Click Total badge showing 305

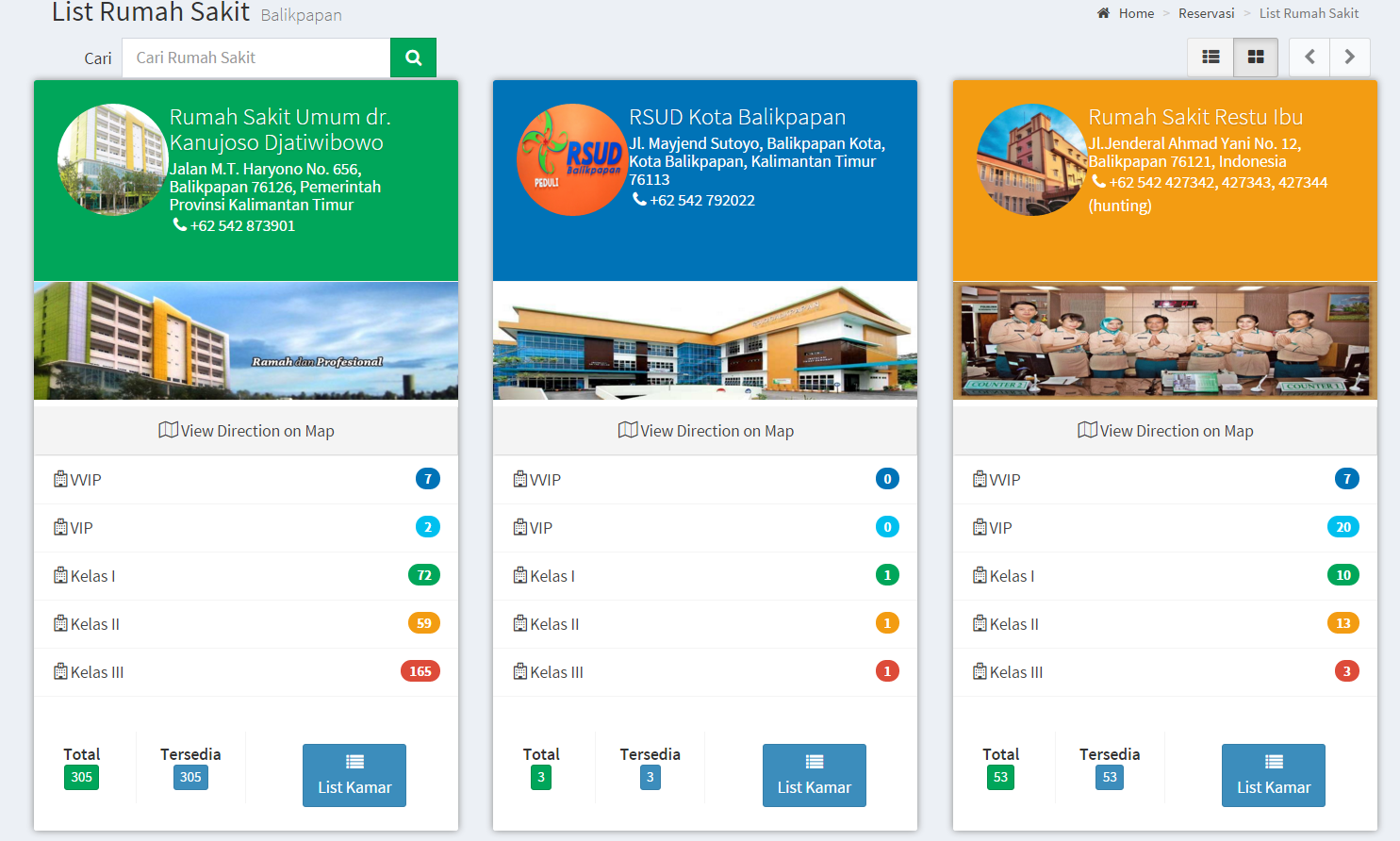82,777
